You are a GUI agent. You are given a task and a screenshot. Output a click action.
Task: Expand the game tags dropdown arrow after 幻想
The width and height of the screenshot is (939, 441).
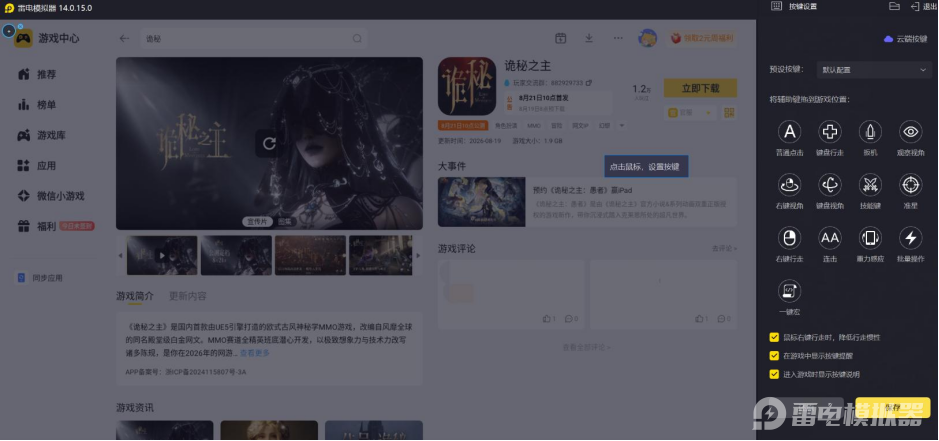[x=622, y=126]
